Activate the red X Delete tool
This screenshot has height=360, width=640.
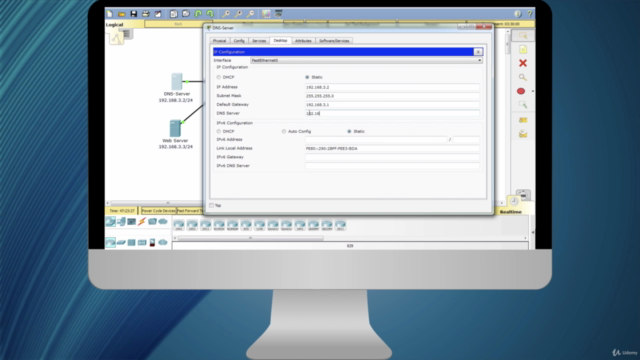(523, 63)
